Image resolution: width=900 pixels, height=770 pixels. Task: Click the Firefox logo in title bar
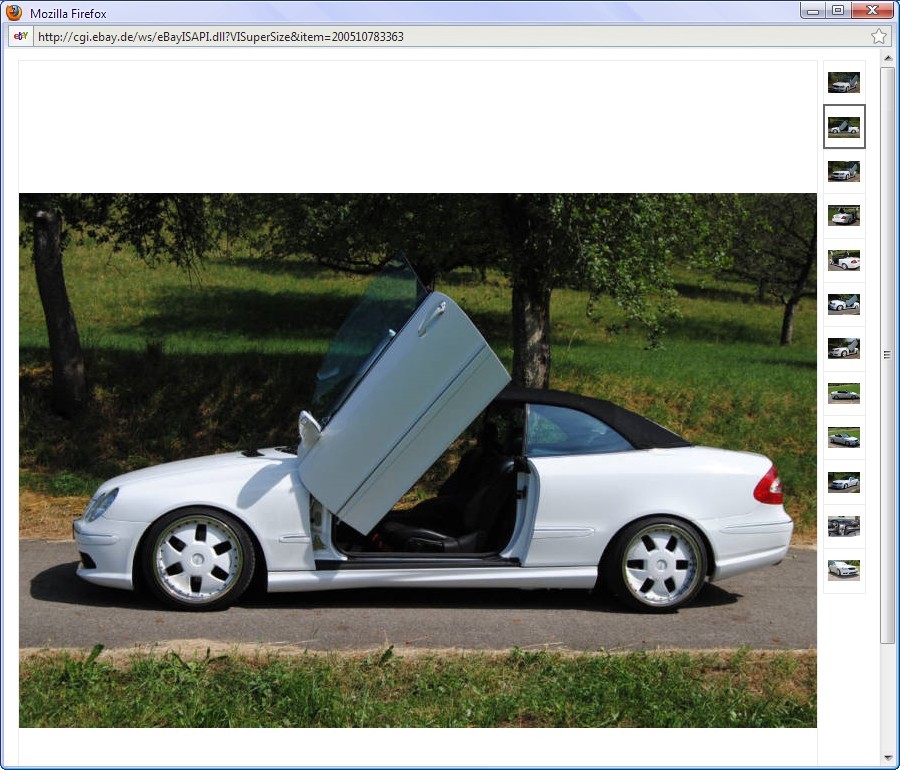pyautogui.click(x=14, y=13)
